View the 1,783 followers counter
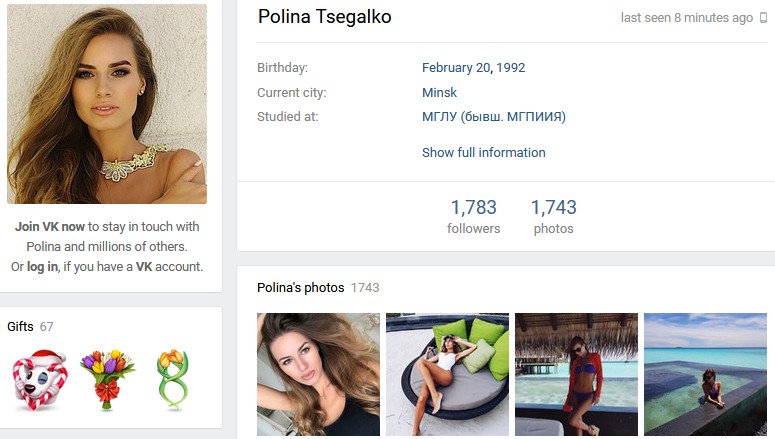The width and height of the screenshot is (775, 439). (473, 216)
